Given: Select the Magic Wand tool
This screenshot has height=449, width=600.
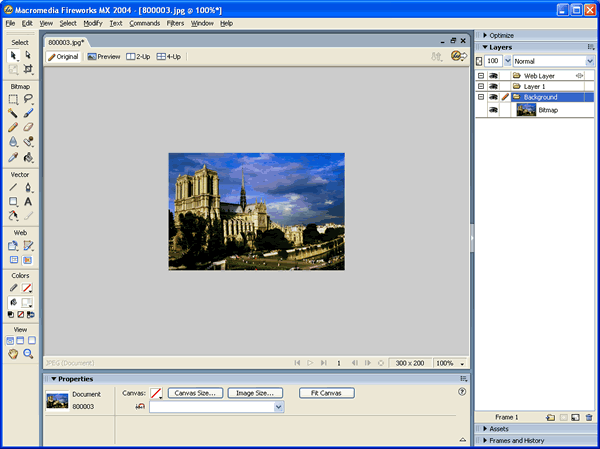Looking at the screenshot, I should click(13, 113).
